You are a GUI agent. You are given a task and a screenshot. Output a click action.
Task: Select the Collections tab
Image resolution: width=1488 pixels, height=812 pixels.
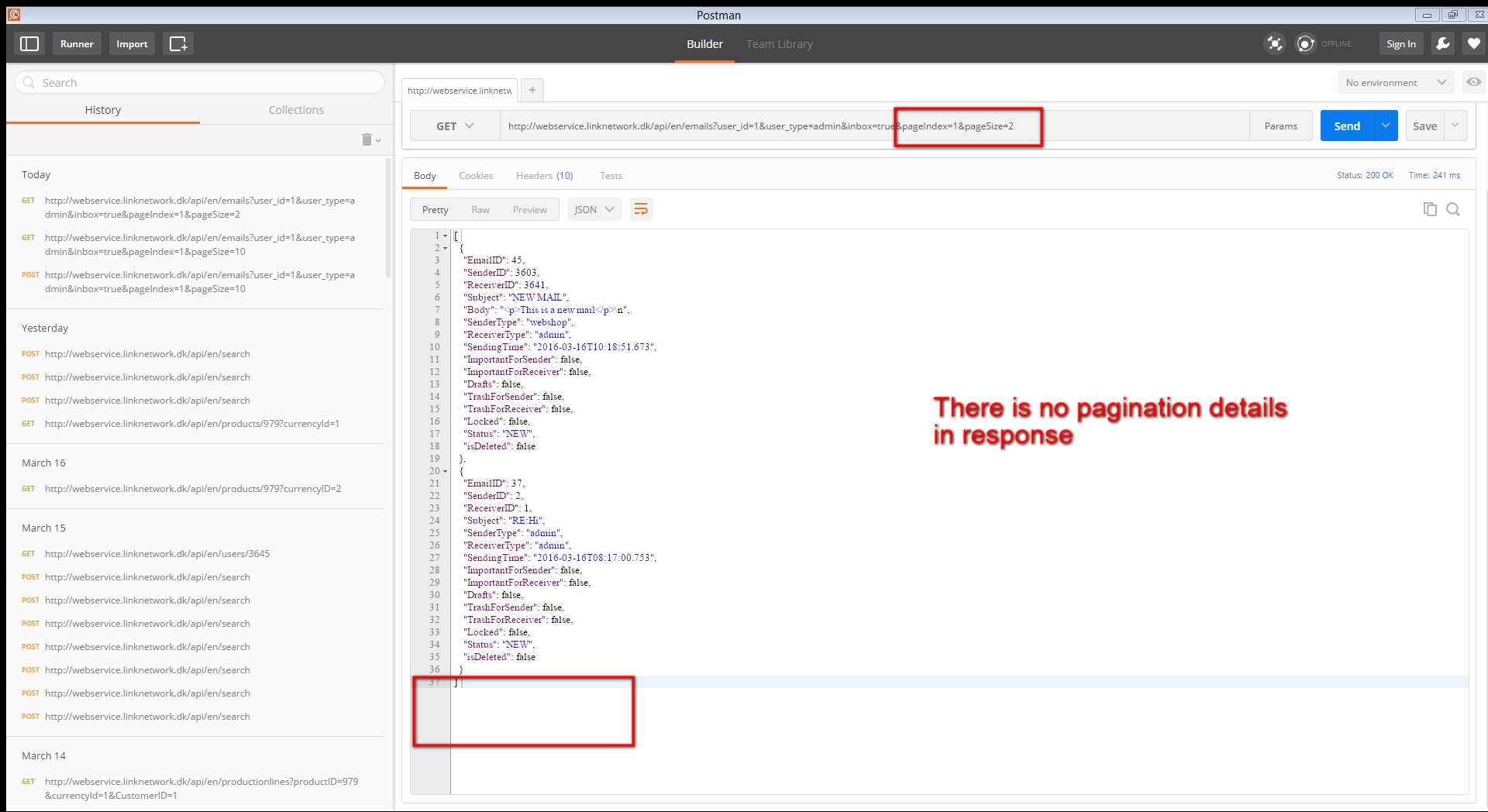tap(296, 110)
